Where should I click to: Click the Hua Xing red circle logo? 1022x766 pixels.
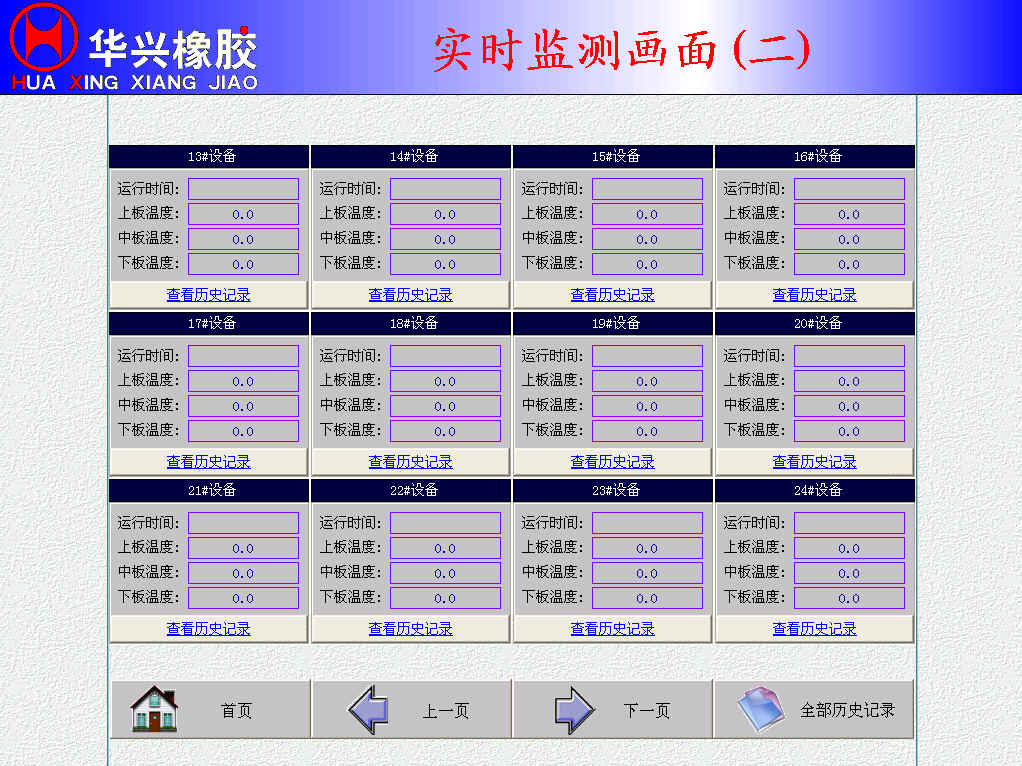(43, 37)
